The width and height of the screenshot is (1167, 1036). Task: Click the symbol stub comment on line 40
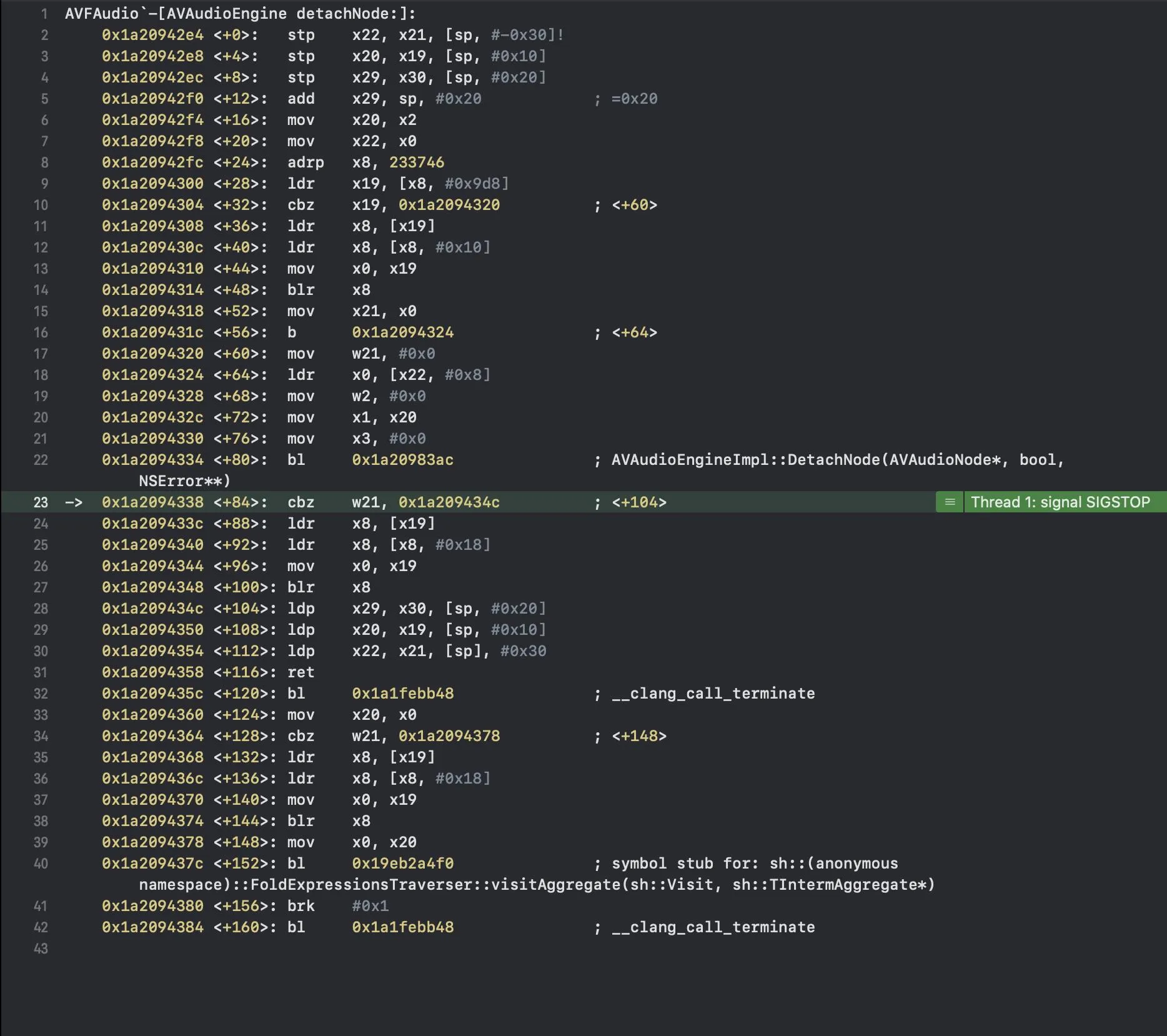754,864
